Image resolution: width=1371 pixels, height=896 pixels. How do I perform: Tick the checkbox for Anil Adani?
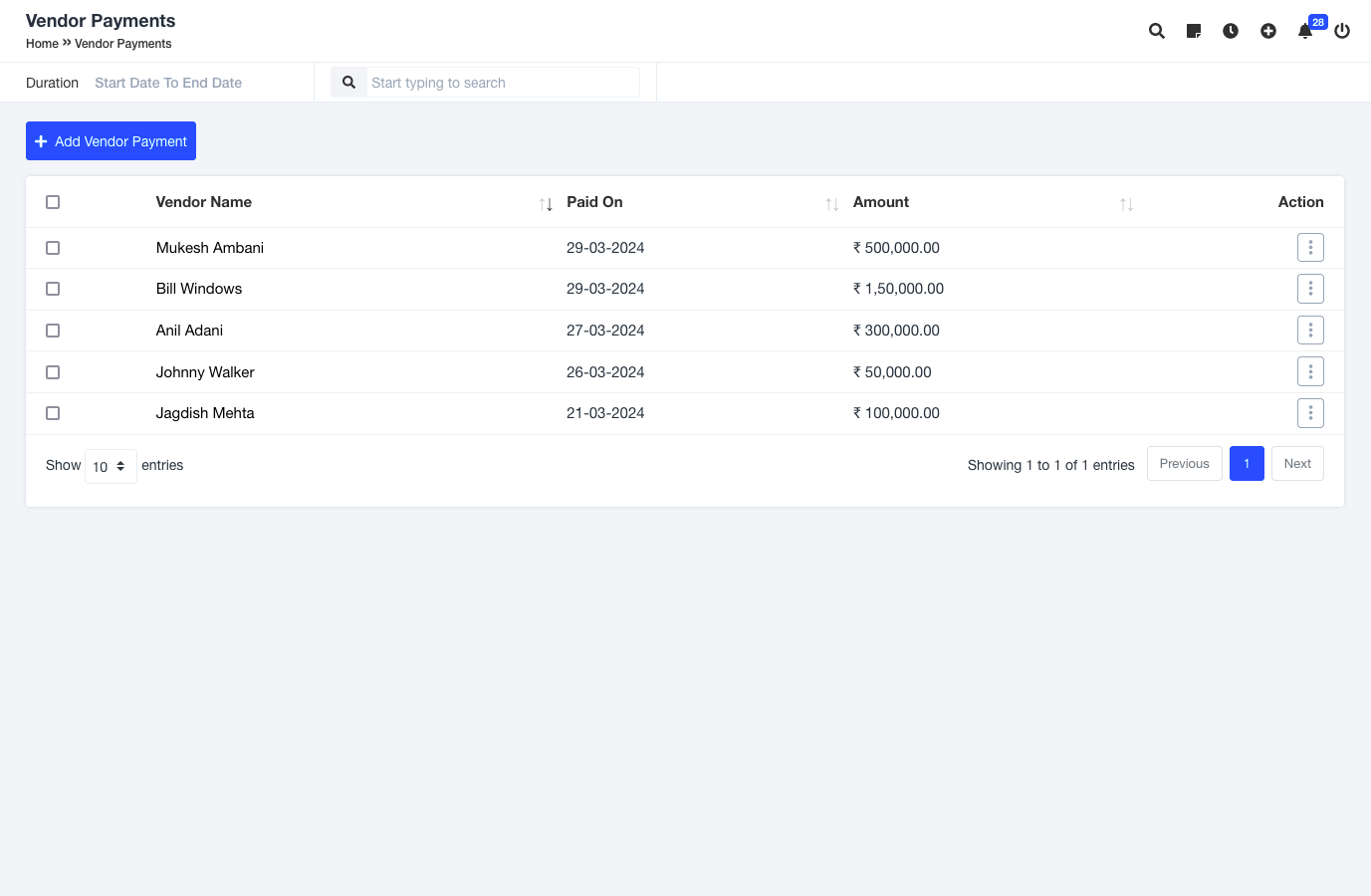pos(53,331)
